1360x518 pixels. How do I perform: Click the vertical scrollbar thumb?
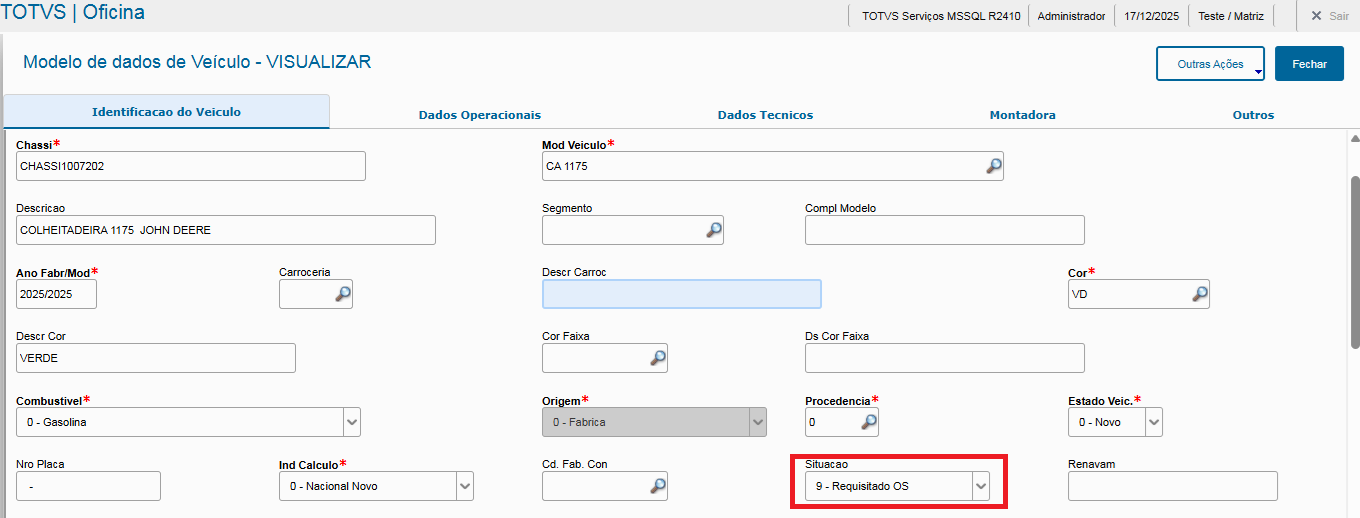click(x=1355, y=262)
